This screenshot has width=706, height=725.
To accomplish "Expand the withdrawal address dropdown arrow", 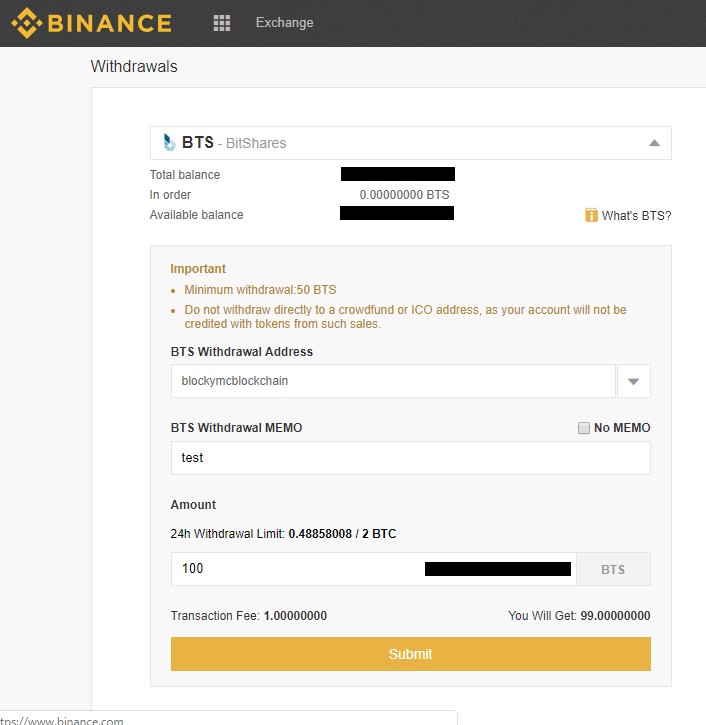I will pyautogui.click(x=633, y=381).
